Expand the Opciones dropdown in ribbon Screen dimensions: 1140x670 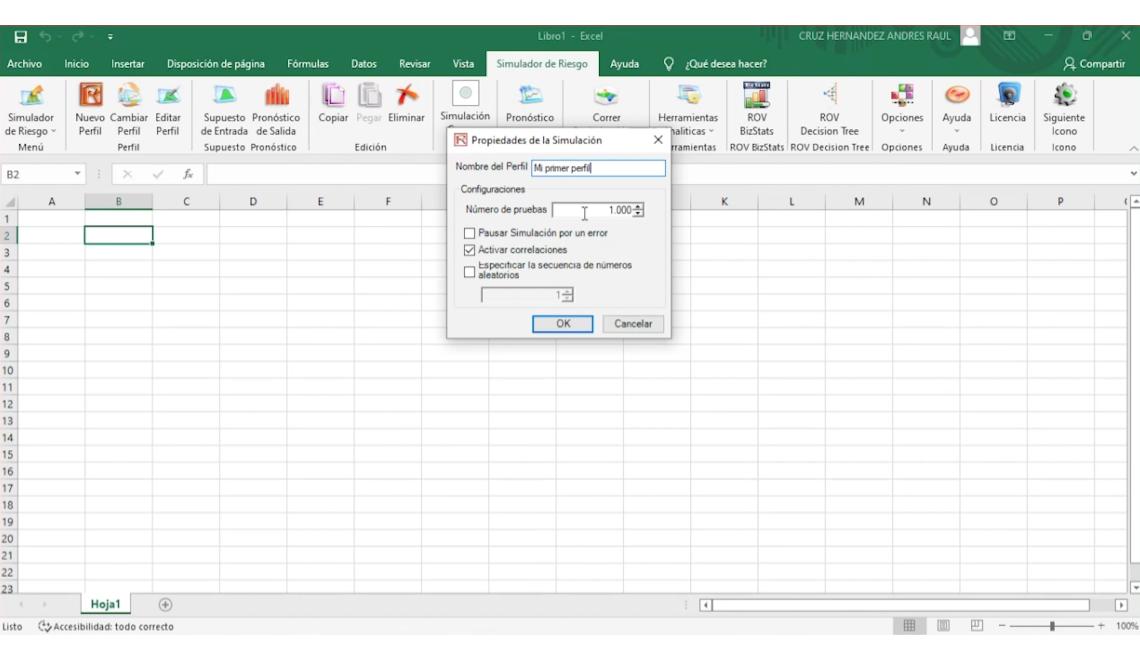point(902,132)
